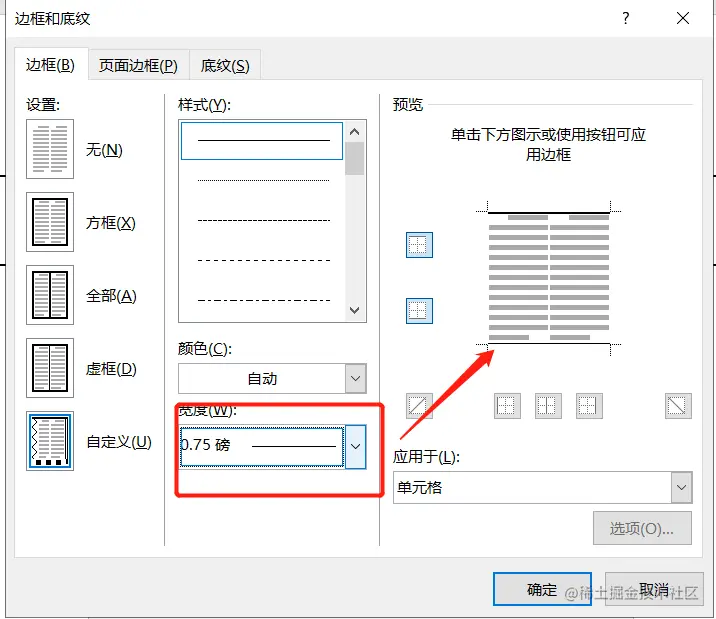Image resolution: width=716 pixels, height=619 pixels.
Task: Click style list scroll down arrow
Action: point(354,310)
